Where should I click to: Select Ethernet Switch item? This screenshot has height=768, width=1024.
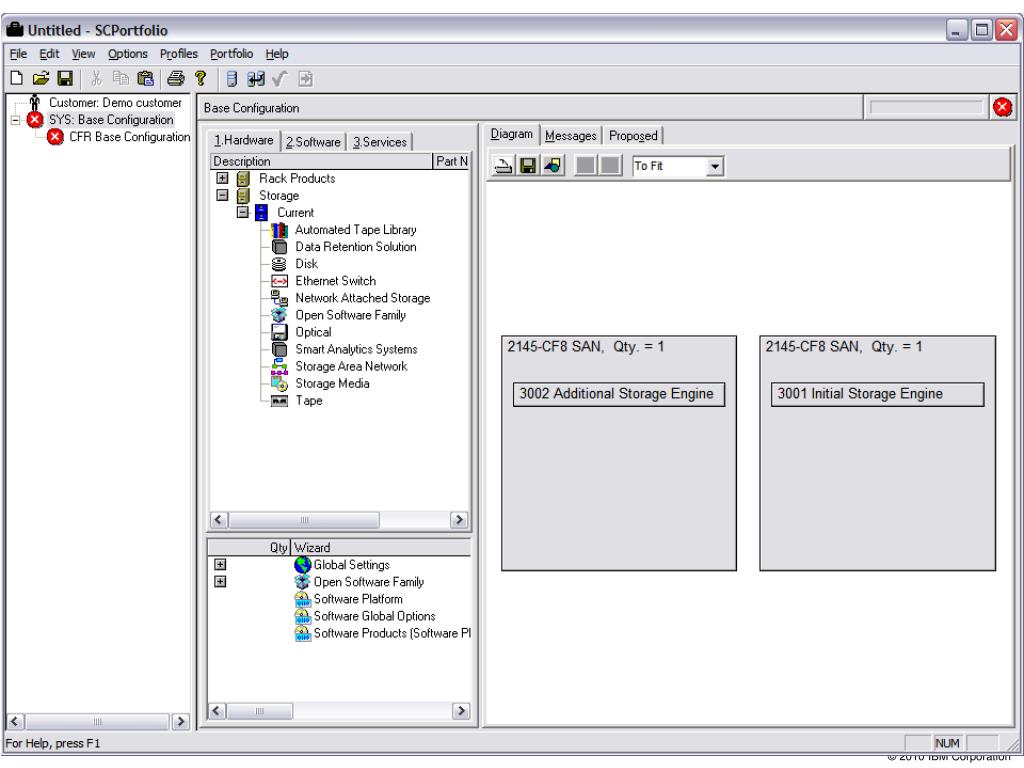pyautogui.click(x=336, y=281)
